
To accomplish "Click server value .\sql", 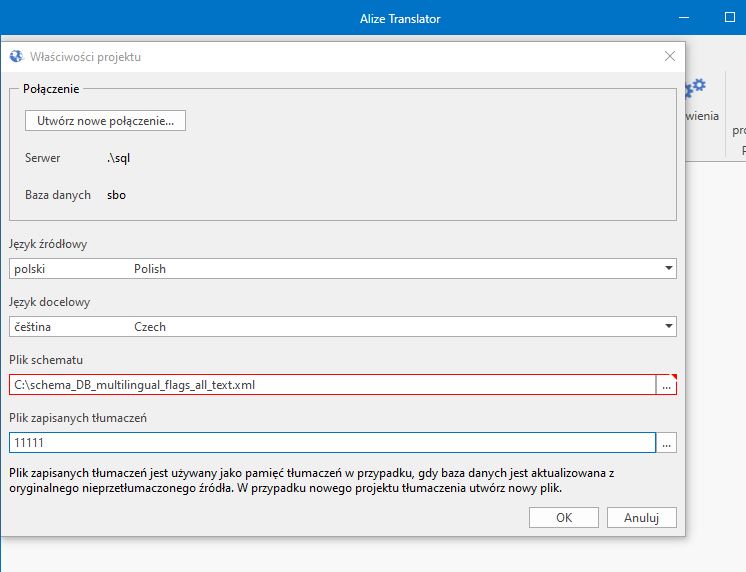I will 118,158.
